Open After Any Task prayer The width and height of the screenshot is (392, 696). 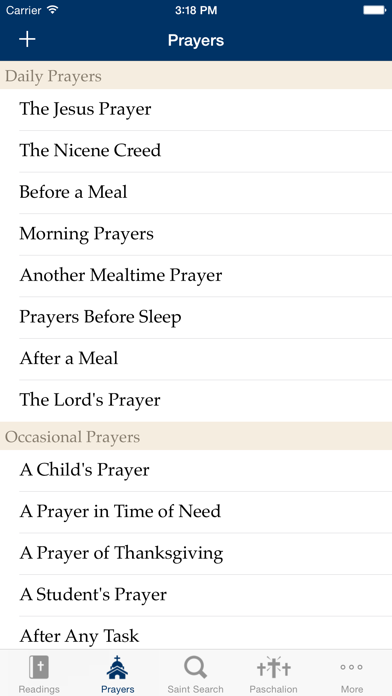(x=196, y=633)
